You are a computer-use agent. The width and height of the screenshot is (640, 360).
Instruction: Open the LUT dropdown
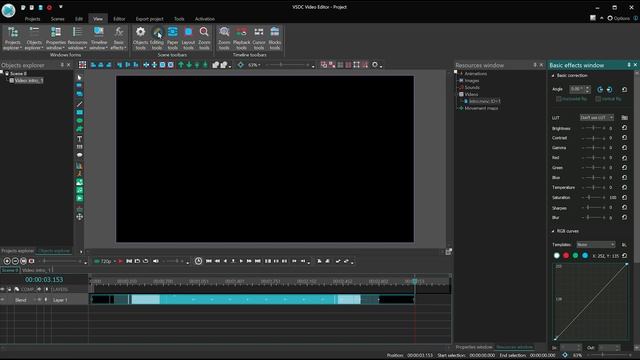[x=597, y=118]
